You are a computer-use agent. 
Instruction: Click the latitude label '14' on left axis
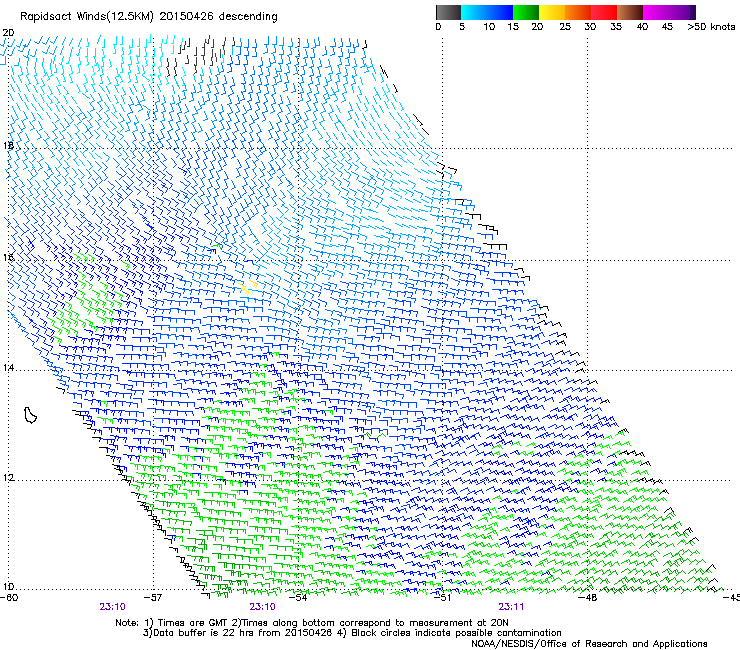coord(7,367)
